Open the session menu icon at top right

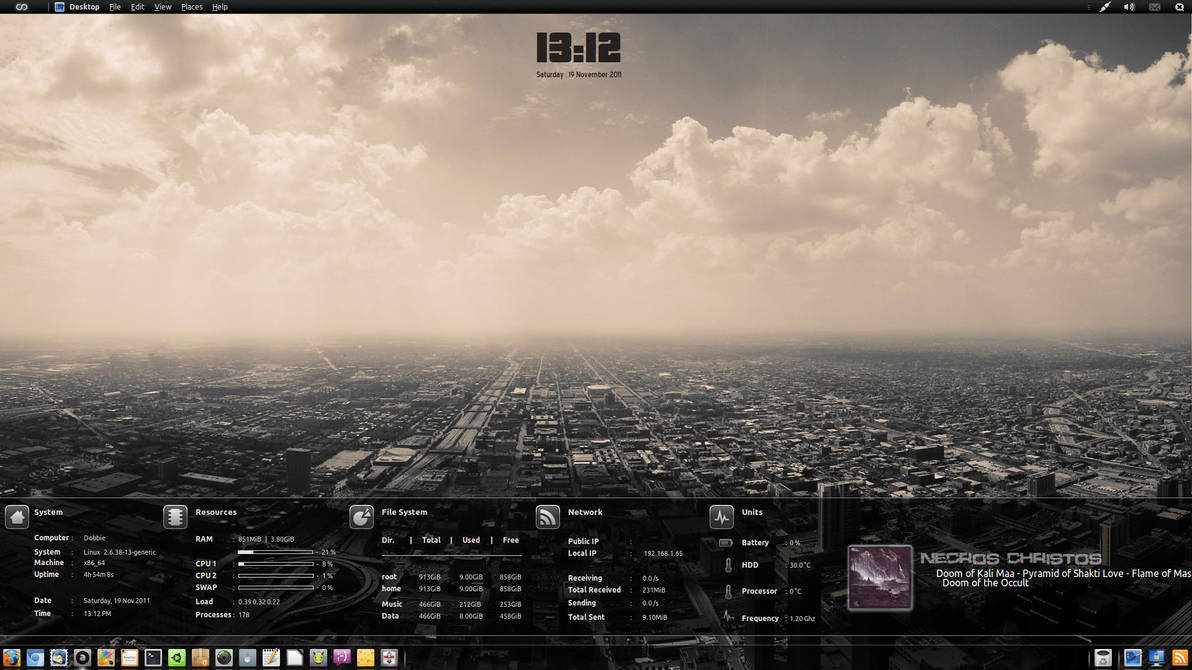pyautogui.click(x=1180, y=7)
